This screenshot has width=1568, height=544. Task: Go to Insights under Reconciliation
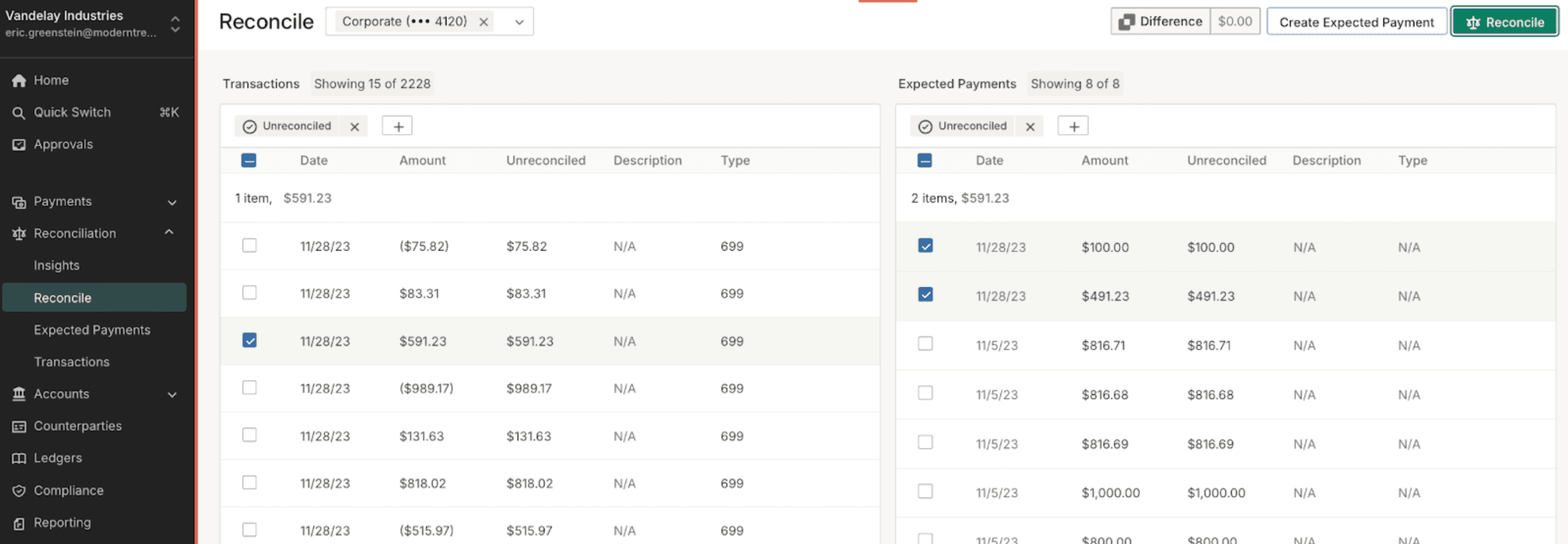click(x=57, y=265)
